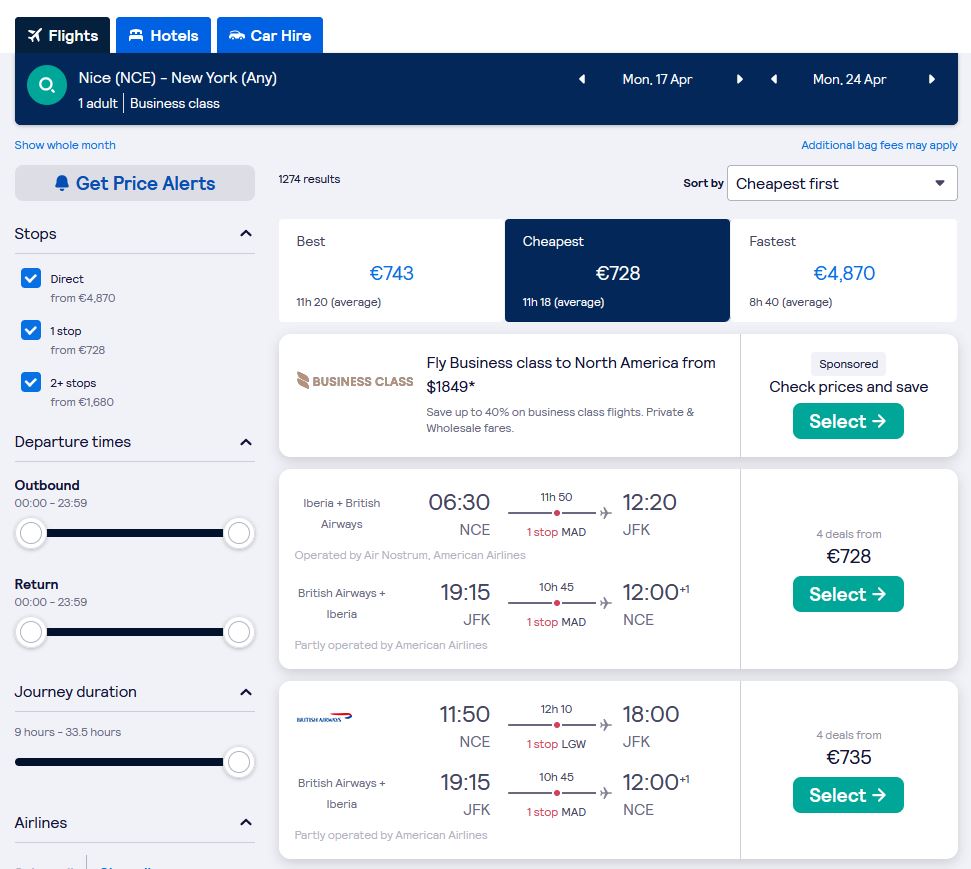This screenshot has width=971, height=869.
Task: Click Operated by Air Nostrum, American Airlines note
Action: tap(410, 555)
